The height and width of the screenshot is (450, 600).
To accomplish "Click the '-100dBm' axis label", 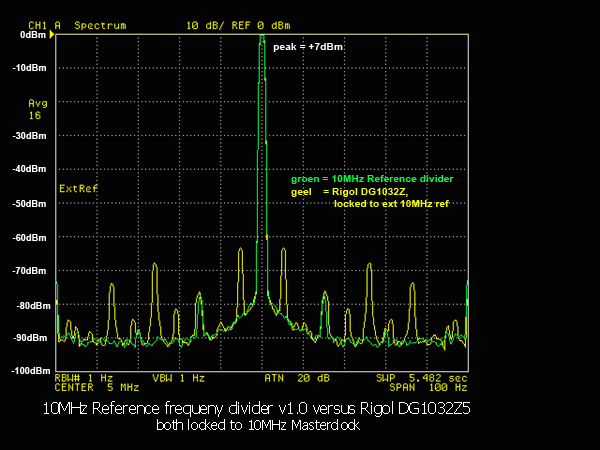I will [x=31, y=370].
